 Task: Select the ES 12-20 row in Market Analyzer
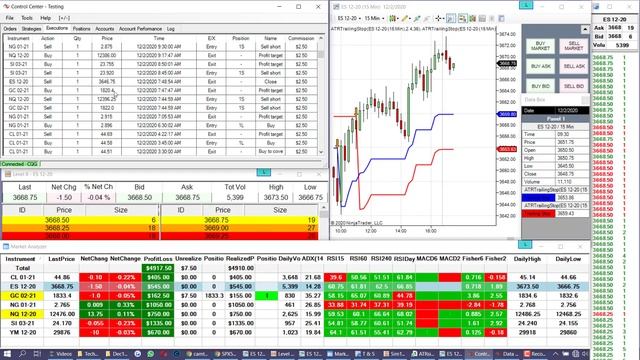tap(295, 287)
